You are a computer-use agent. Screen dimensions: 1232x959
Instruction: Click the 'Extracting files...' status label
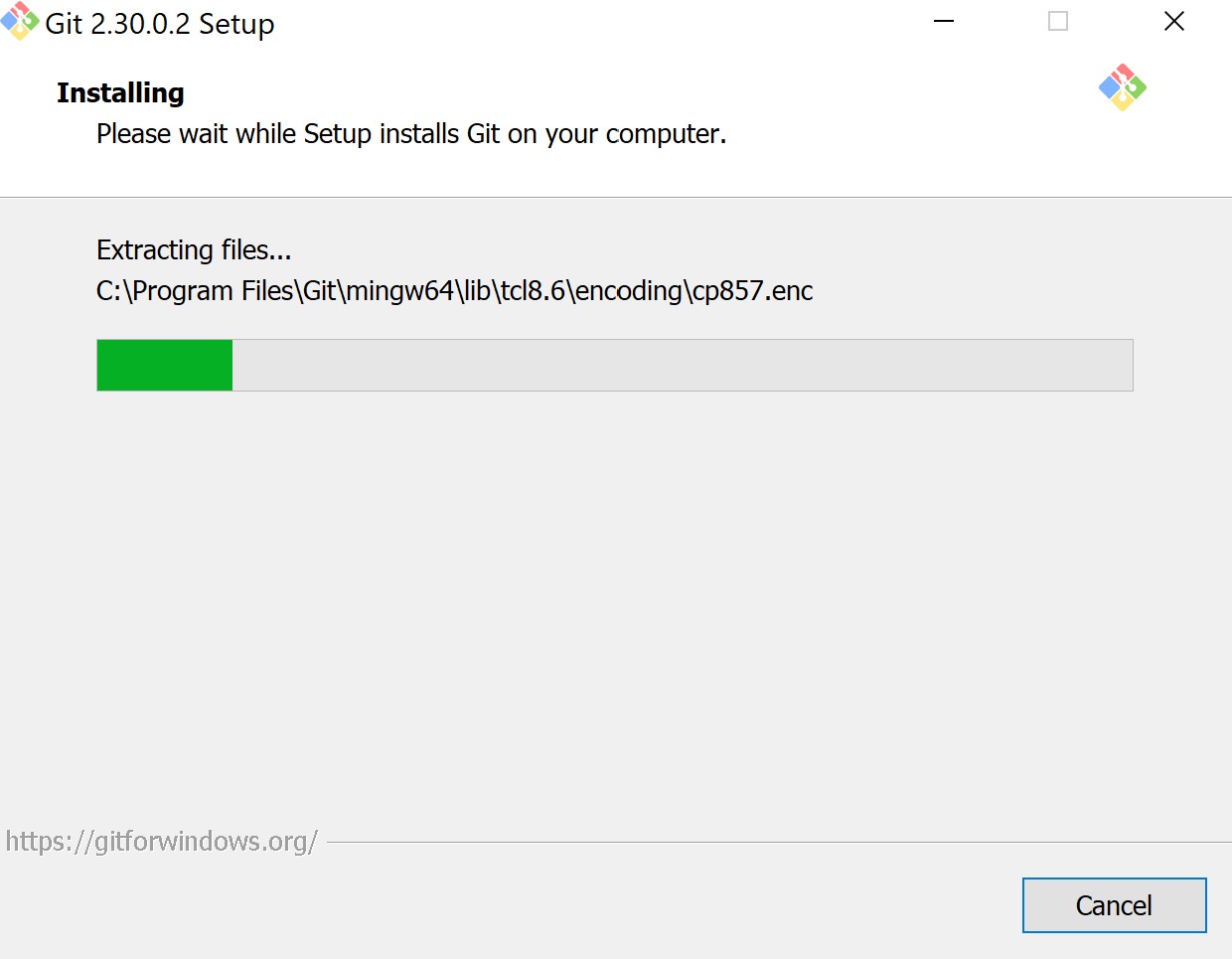coord(194,249)
